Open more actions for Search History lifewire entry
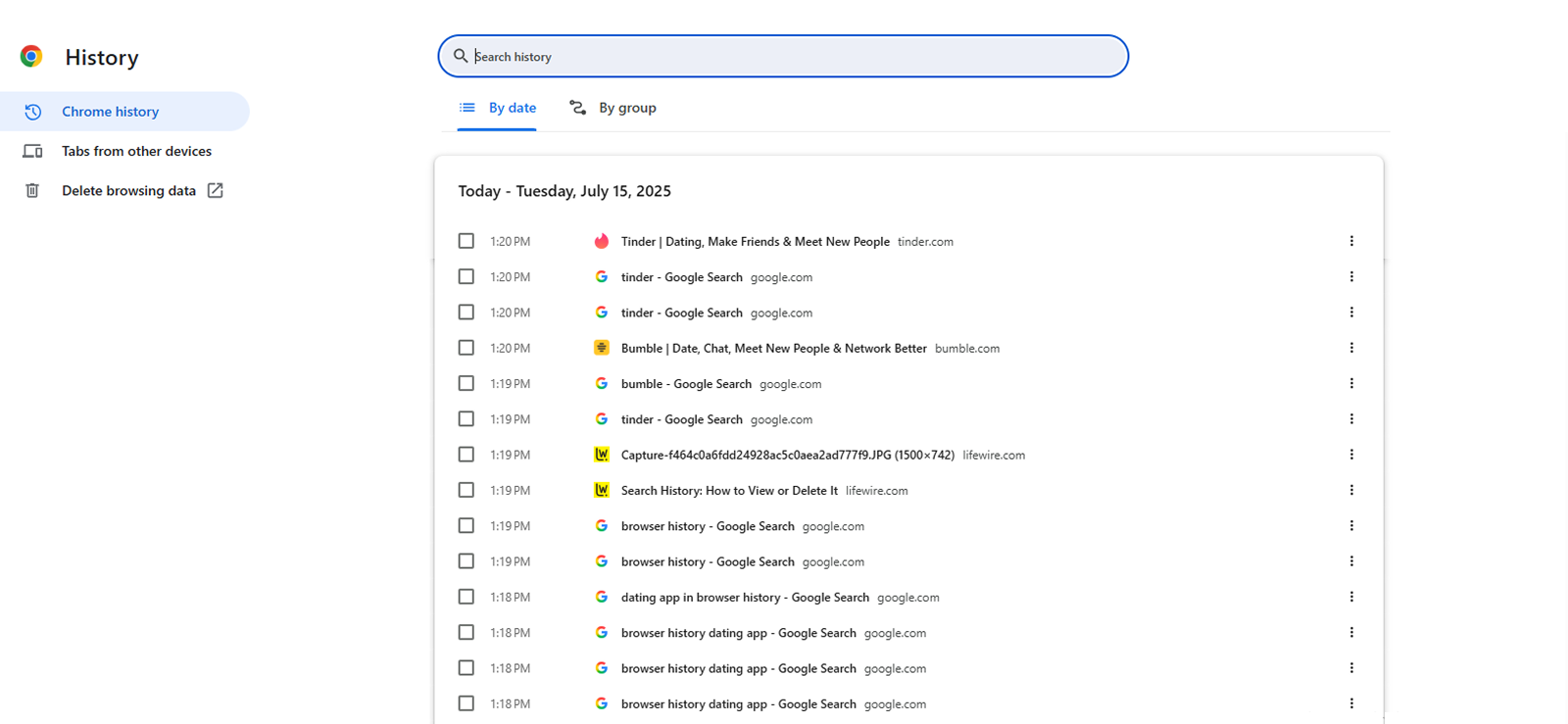 click(1351, 490)
